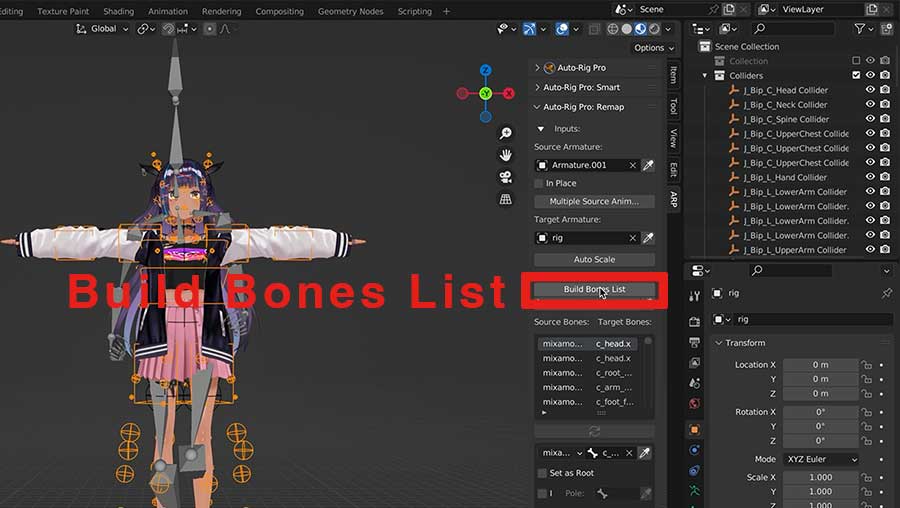Switch perspective/orthographic grid icon
This screenshot has width=900, height=508.
[506, 199]
